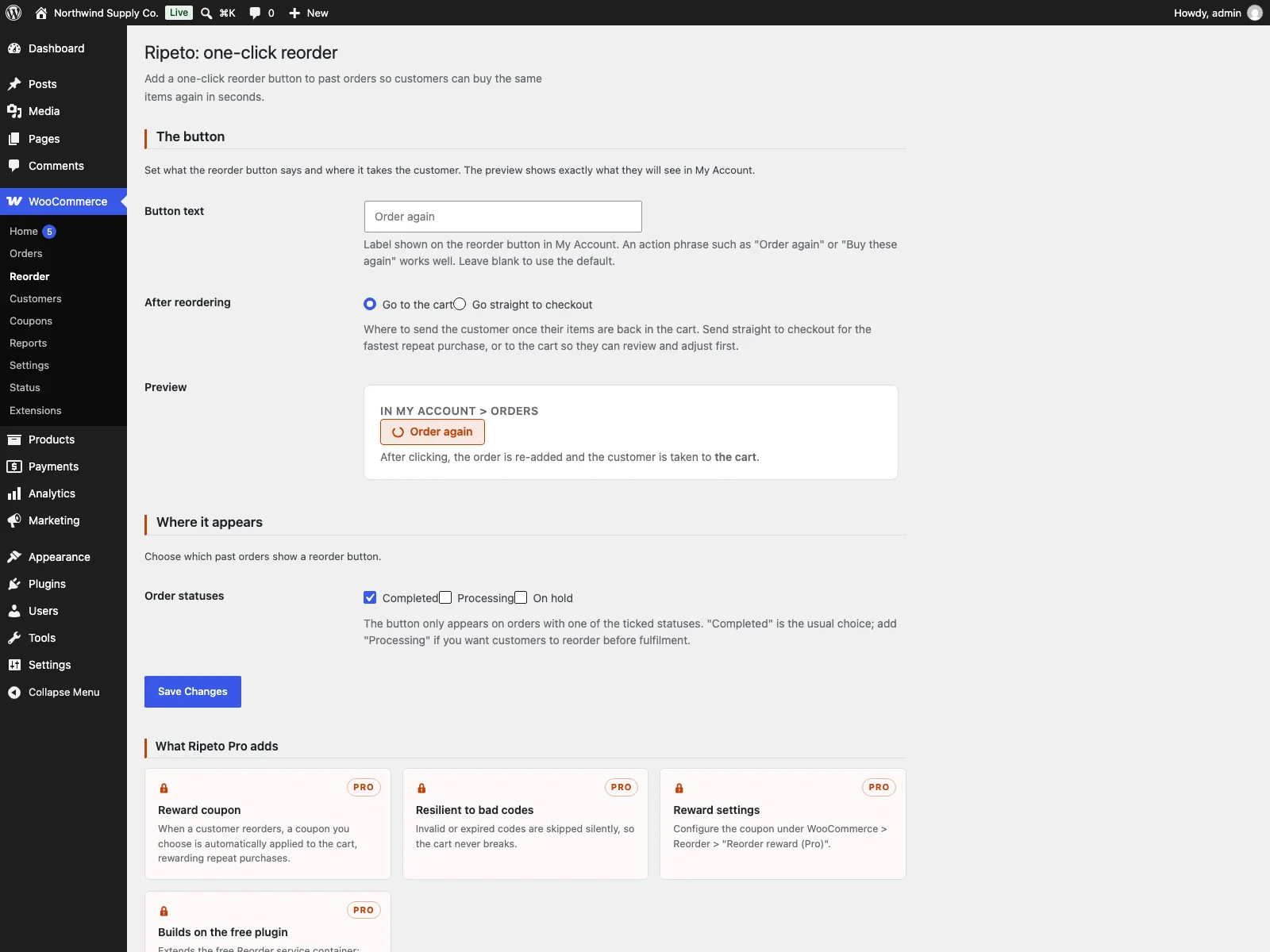This screenshot has width=1270, height=952.
Task: Open Dashboard via its gauge icon
Action: (14, 48)
